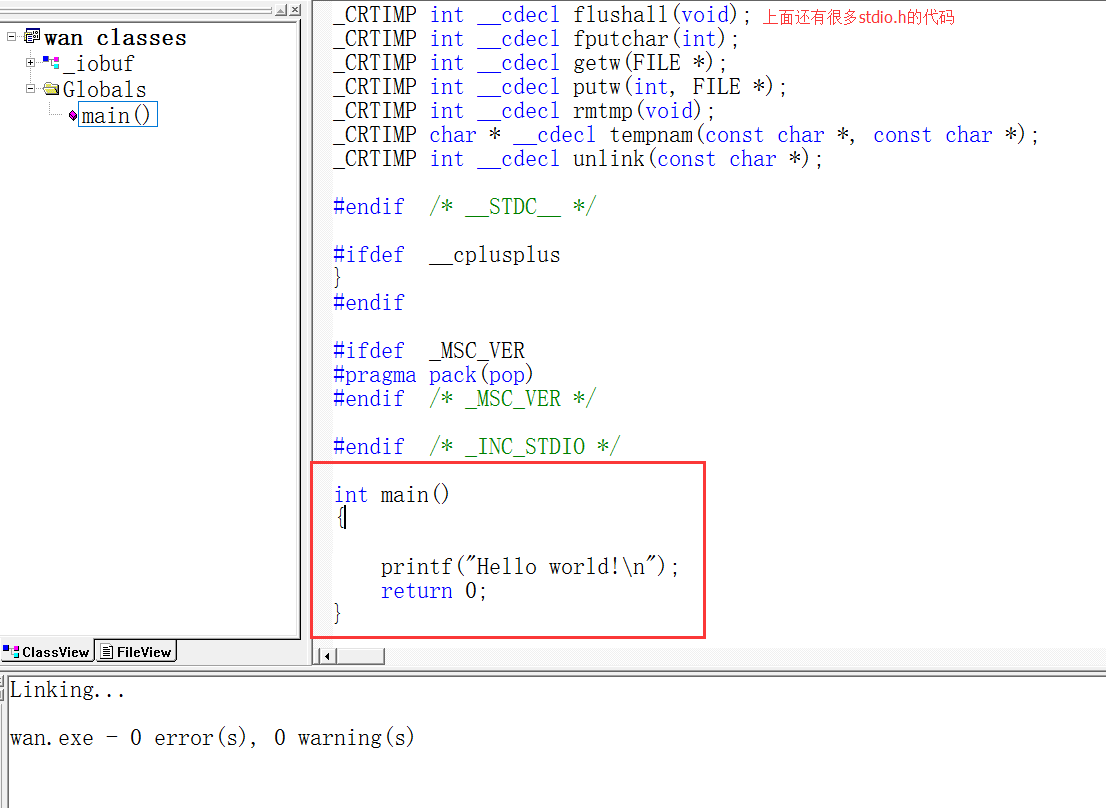Click the wan classes project icon

point(32,38)
